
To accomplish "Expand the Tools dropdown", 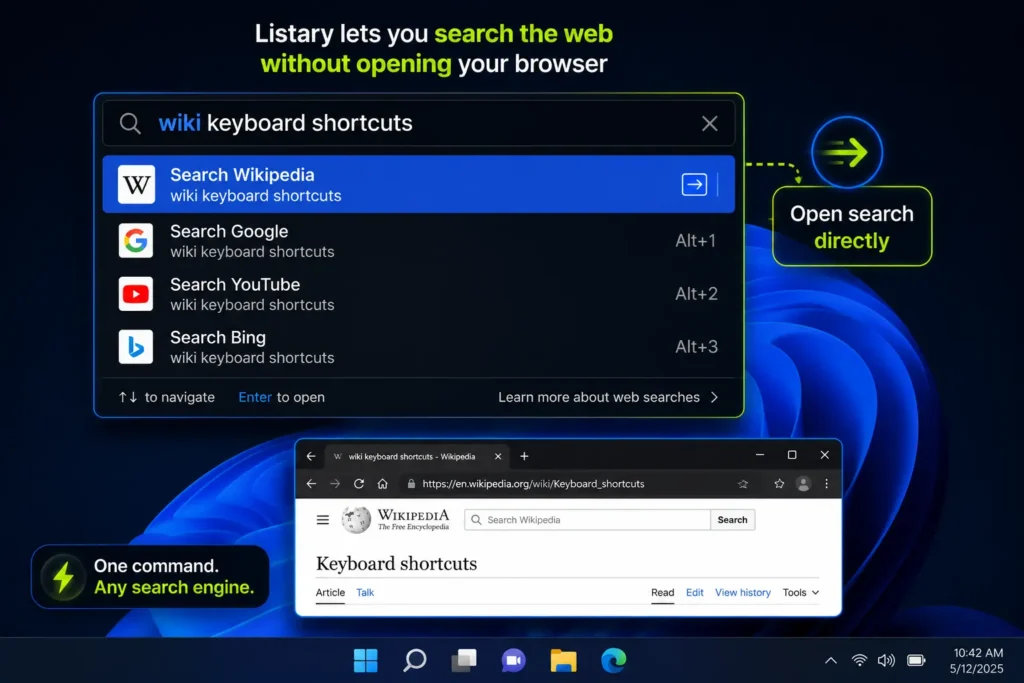I will click(x=801, y=592).
